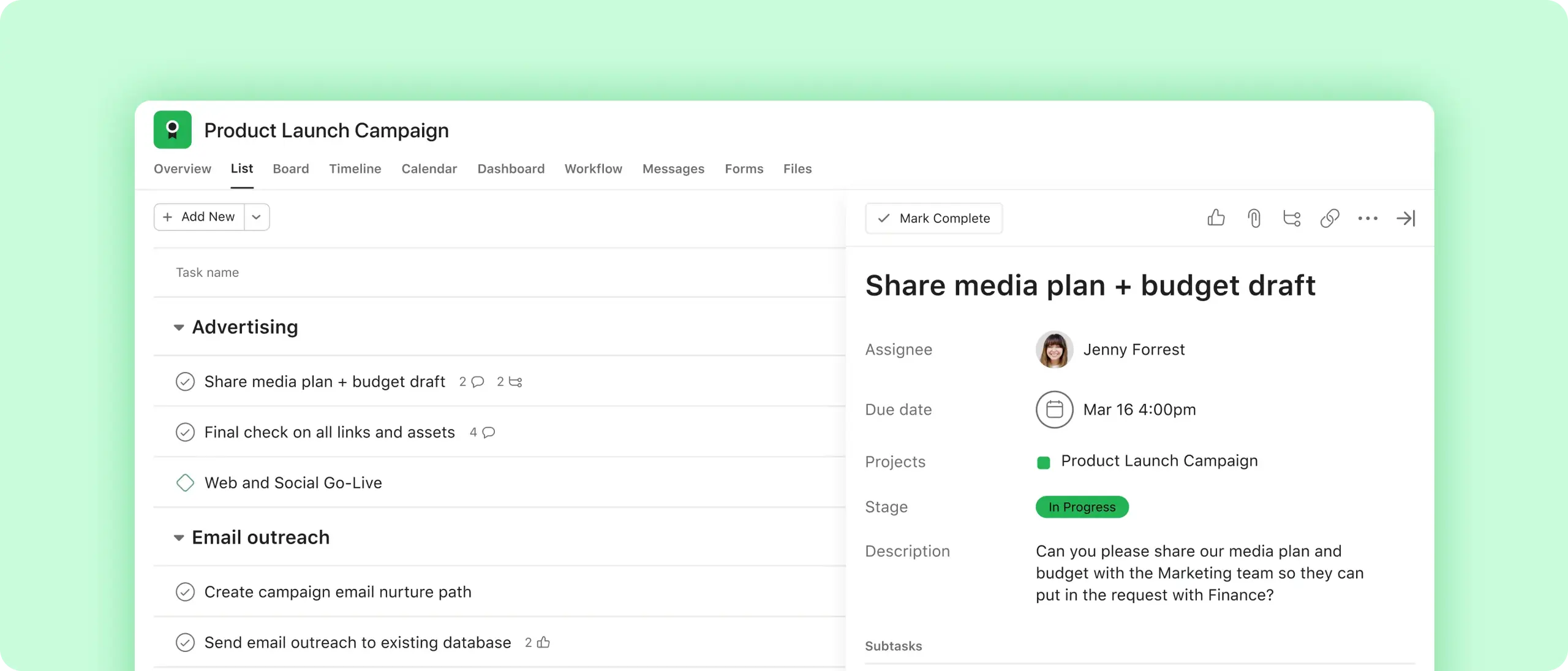Click the add subtask icon in the detail pane toolbar

pos(1292,218)
